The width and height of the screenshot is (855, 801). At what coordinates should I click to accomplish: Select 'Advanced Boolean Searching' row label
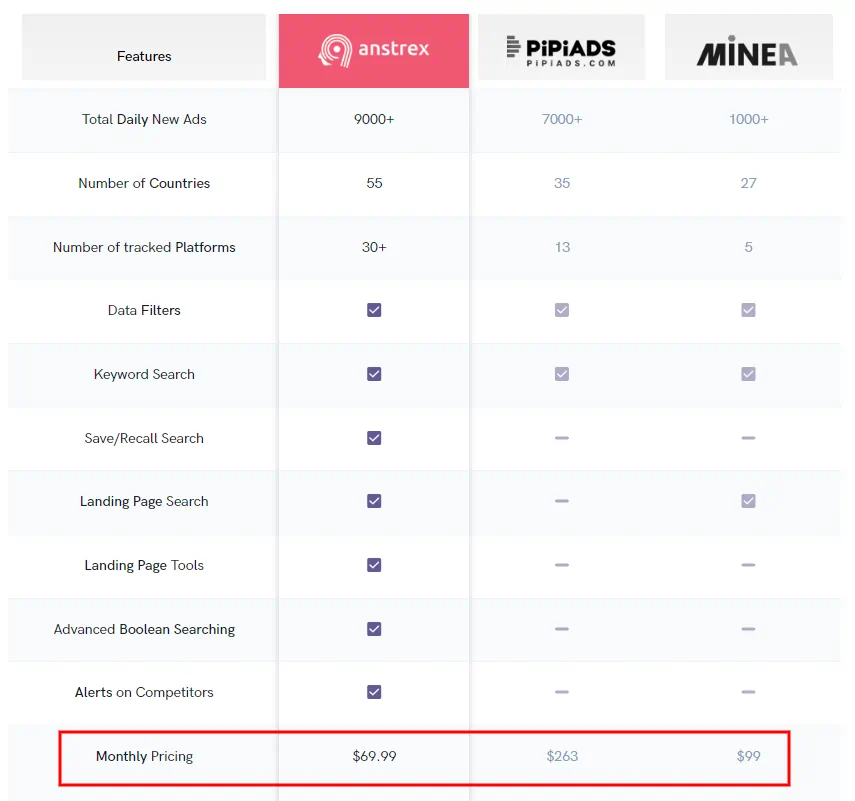[x=144, y=629]
